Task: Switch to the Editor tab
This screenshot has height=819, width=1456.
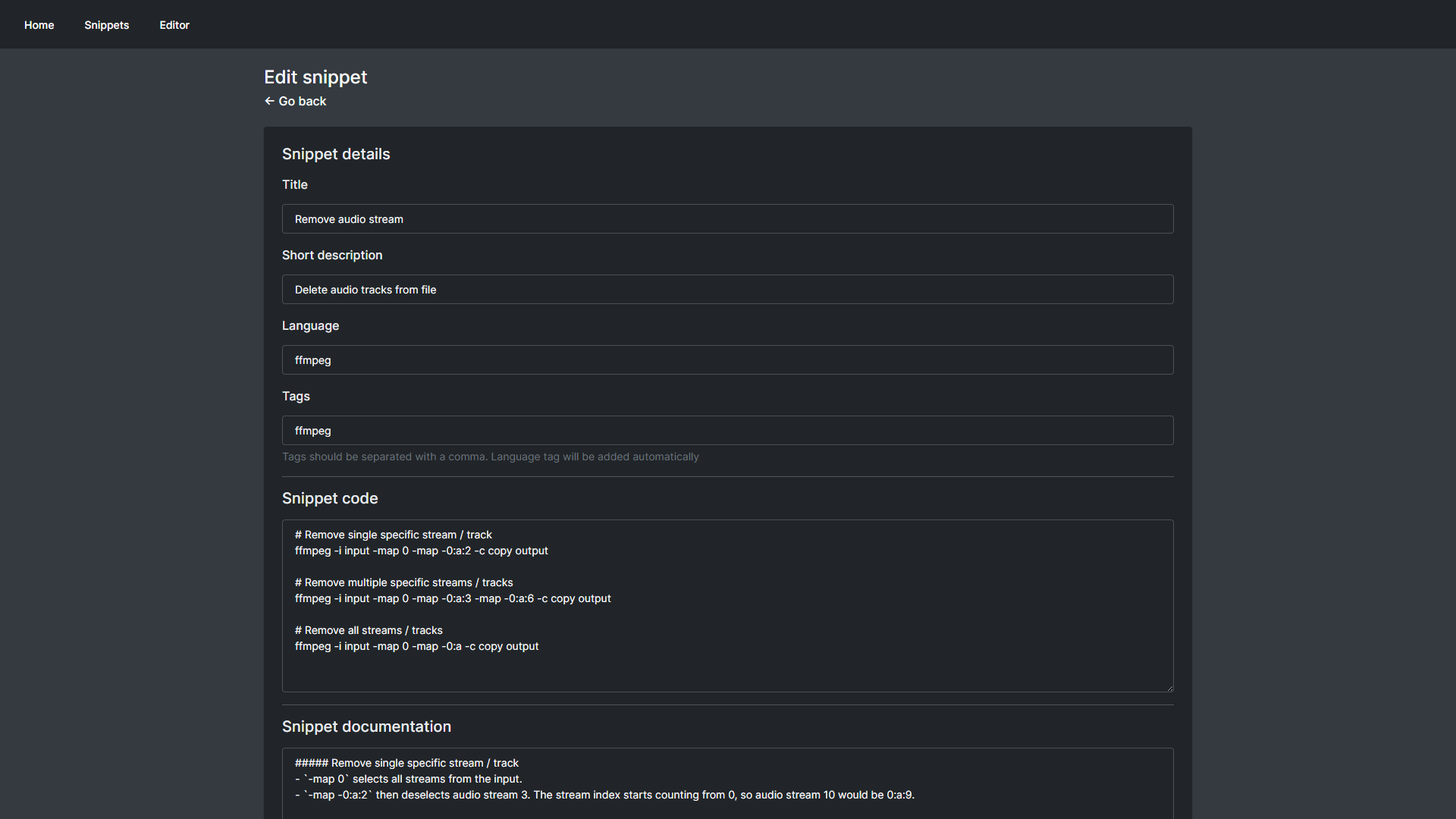Action: point(174,25)
